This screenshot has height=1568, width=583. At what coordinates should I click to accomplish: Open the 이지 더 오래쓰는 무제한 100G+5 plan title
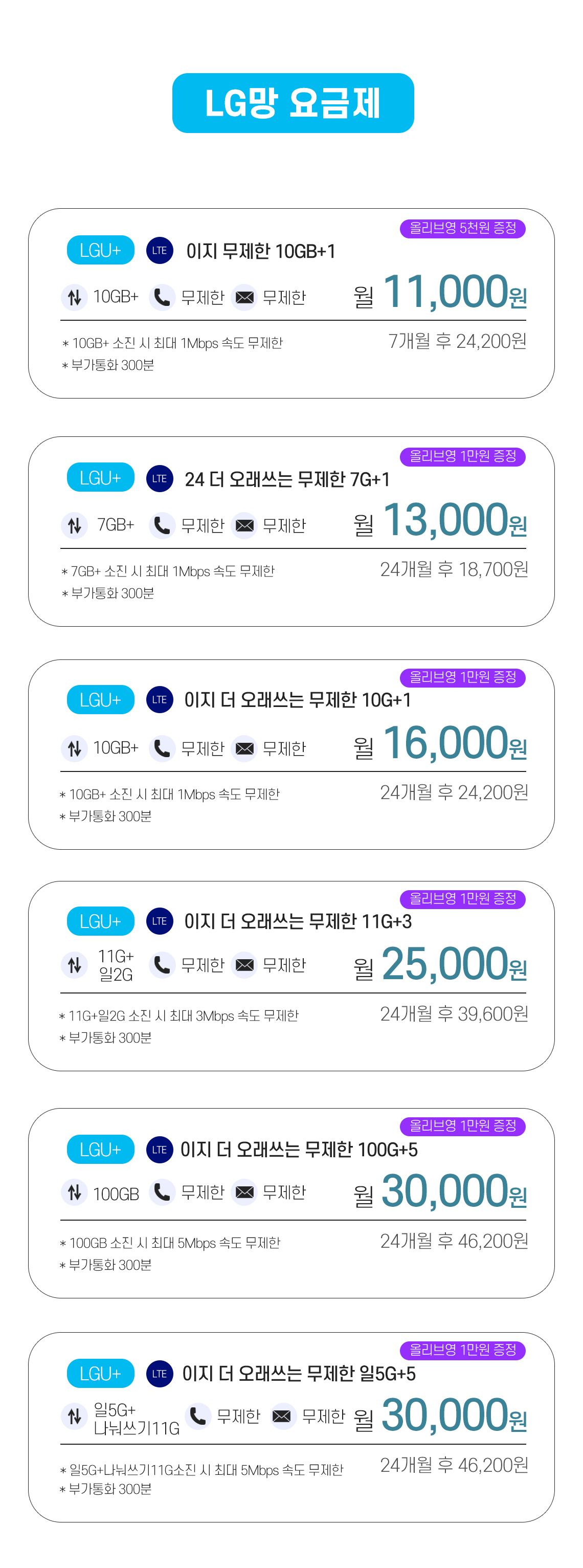point(299,1149)
